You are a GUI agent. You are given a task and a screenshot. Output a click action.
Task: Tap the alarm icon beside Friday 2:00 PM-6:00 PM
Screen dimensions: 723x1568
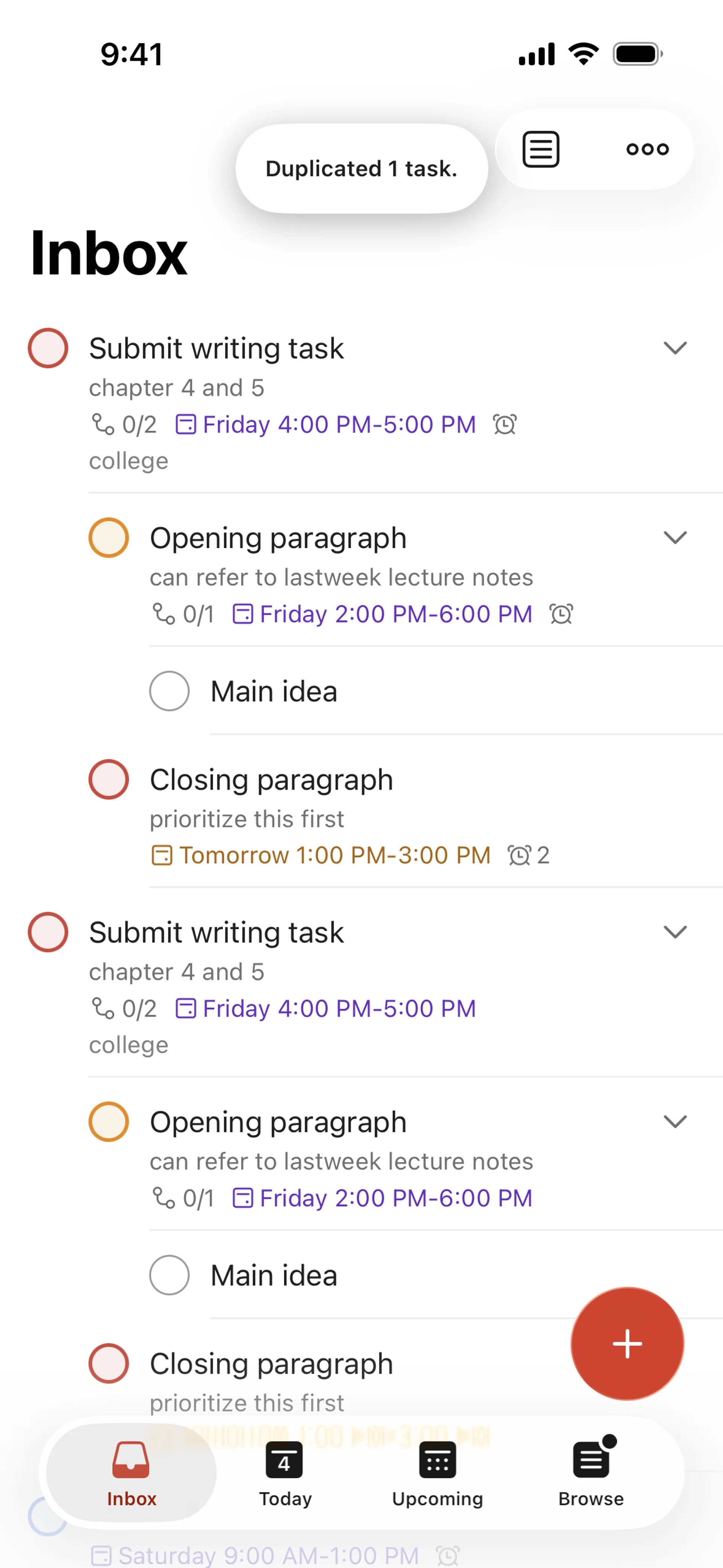tap(561, 614)
